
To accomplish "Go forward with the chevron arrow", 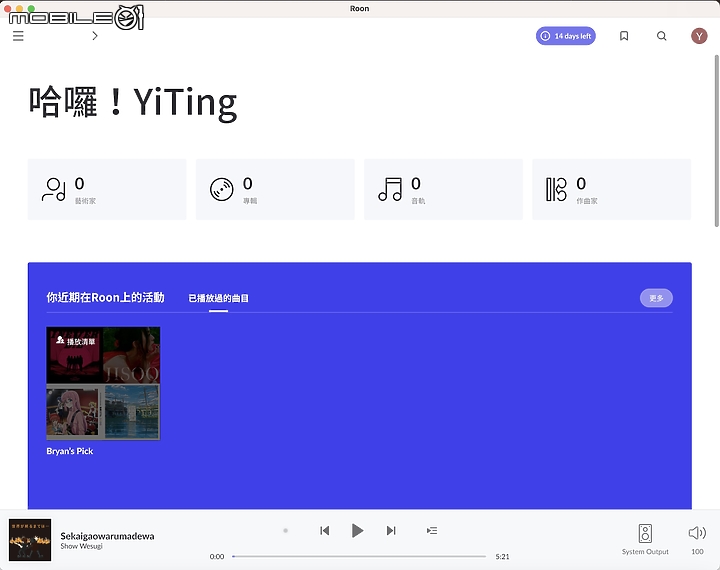I will 95,36.
